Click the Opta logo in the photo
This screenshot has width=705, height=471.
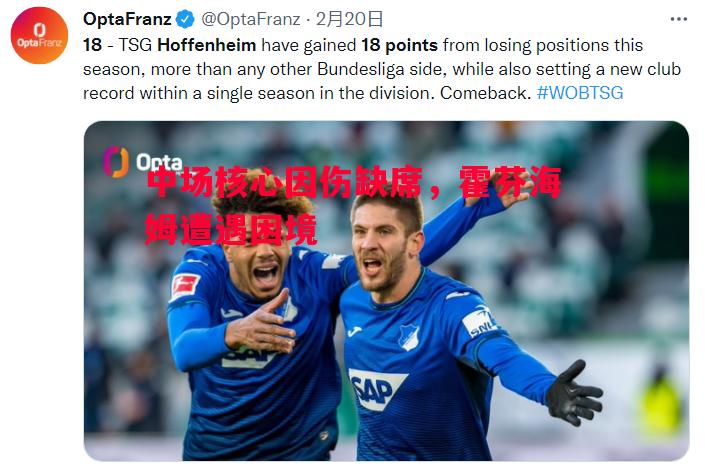coord(143,162)
